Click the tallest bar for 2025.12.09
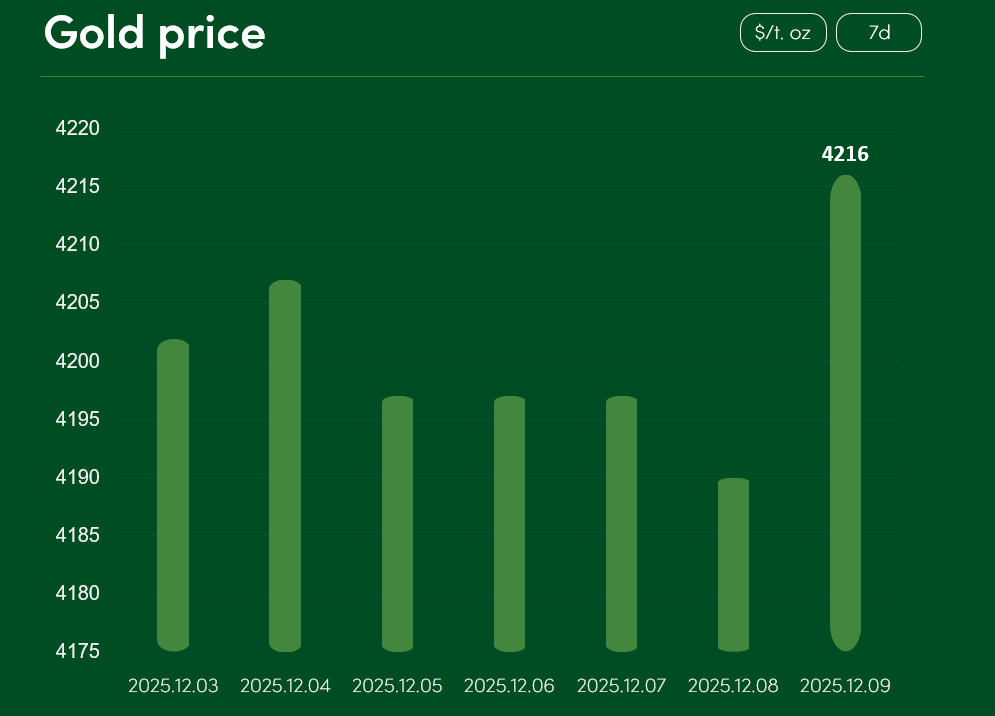995x716 pixels. click(x=846, y=413)
